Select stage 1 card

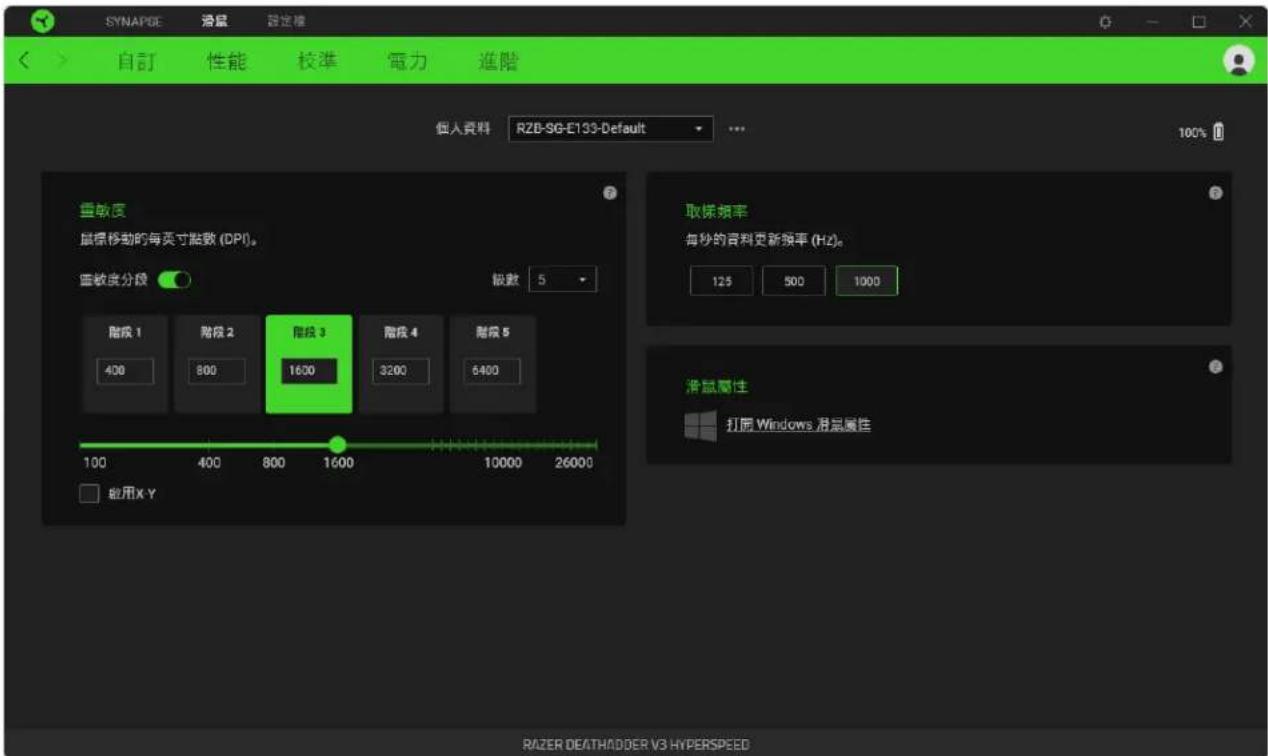pyautogui.click(x=125, y=364)
